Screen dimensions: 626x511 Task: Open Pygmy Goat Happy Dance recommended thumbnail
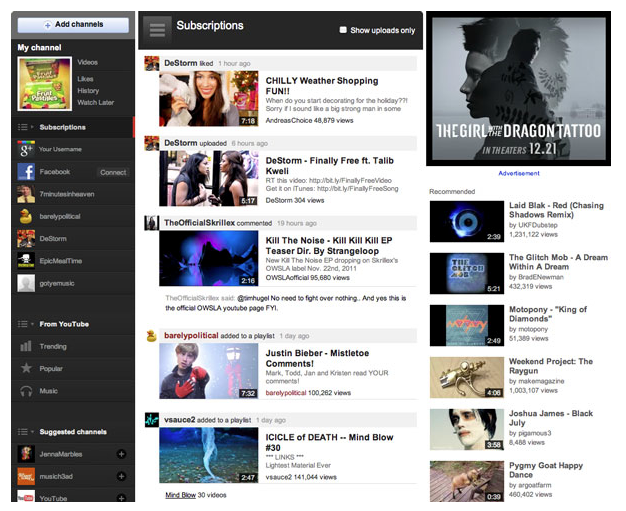(x=467, y=481)
